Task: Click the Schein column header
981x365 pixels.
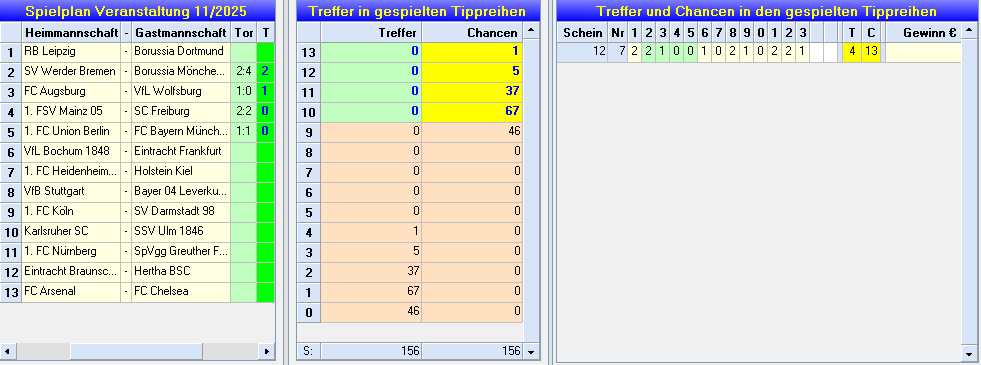Action: pos(582,32)
